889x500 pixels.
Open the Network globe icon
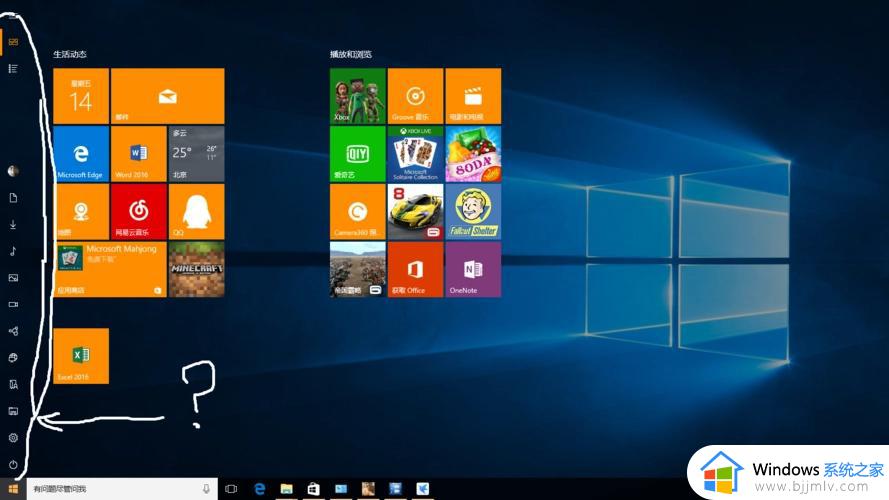click(13, 358)
